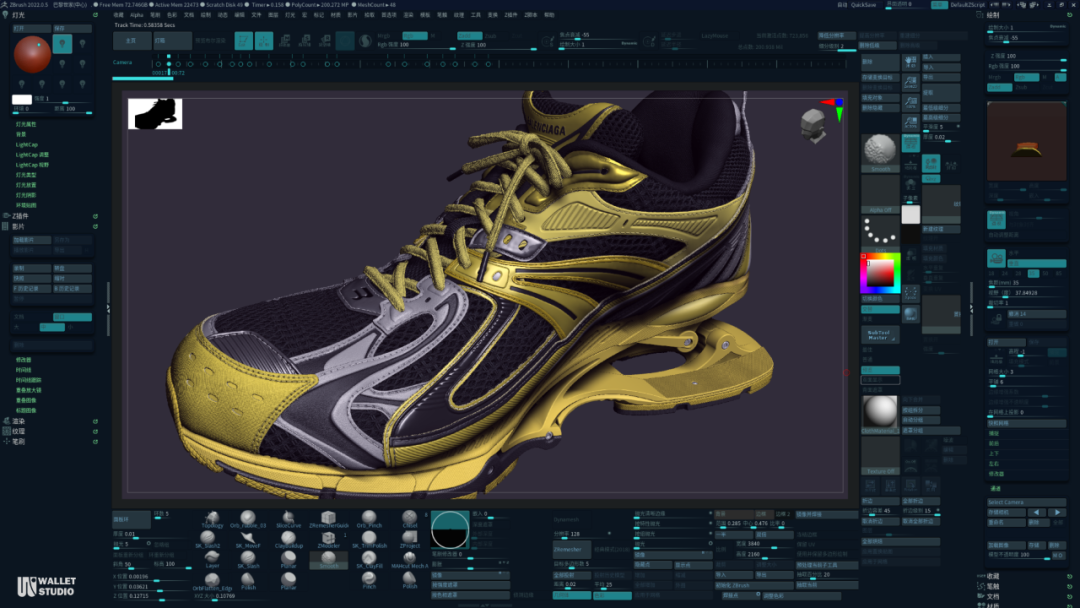The image size is (1080, 608).
Task: Toggle Zadd in the right draw panel
Action: point(999,87)
